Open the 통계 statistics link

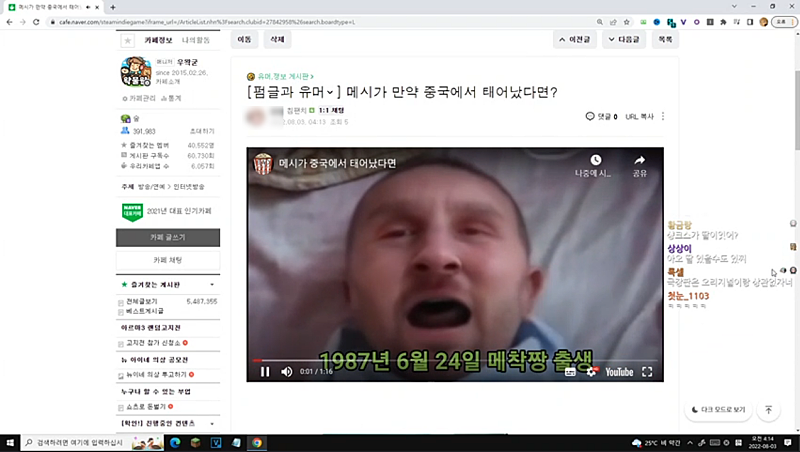click(171, 98)
